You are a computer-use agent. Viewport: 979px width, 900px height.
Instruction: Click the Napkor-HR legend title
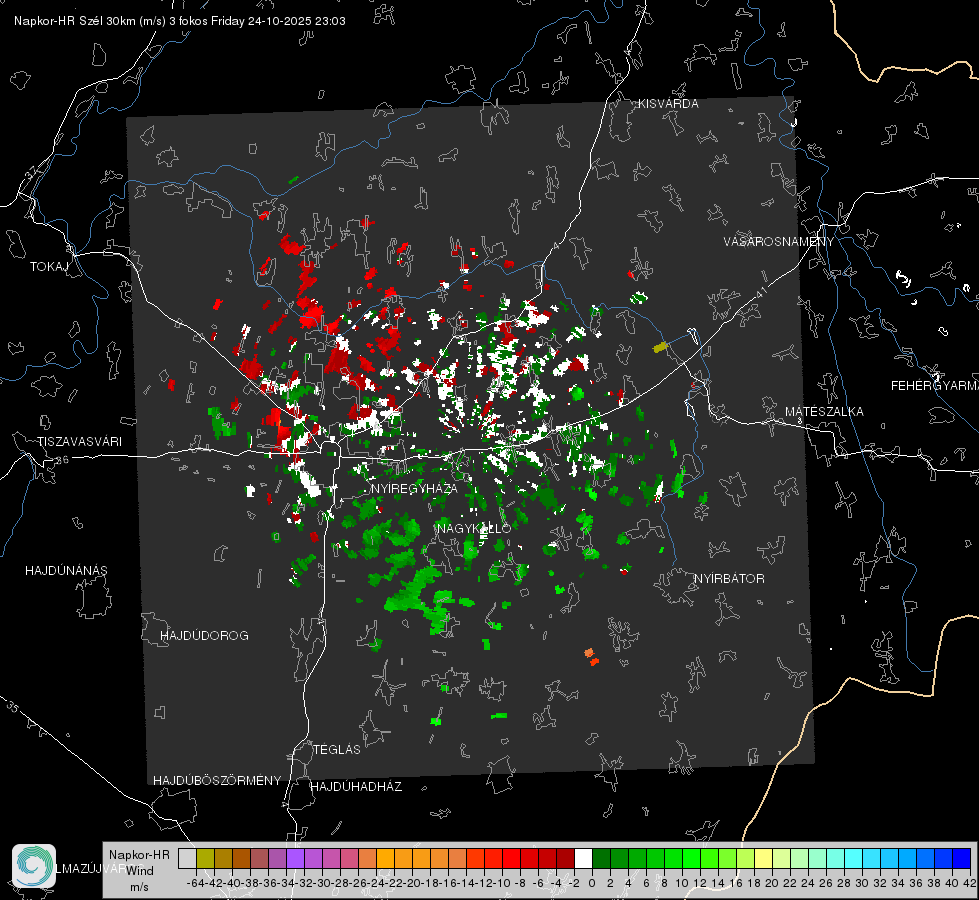click(139, 855)
